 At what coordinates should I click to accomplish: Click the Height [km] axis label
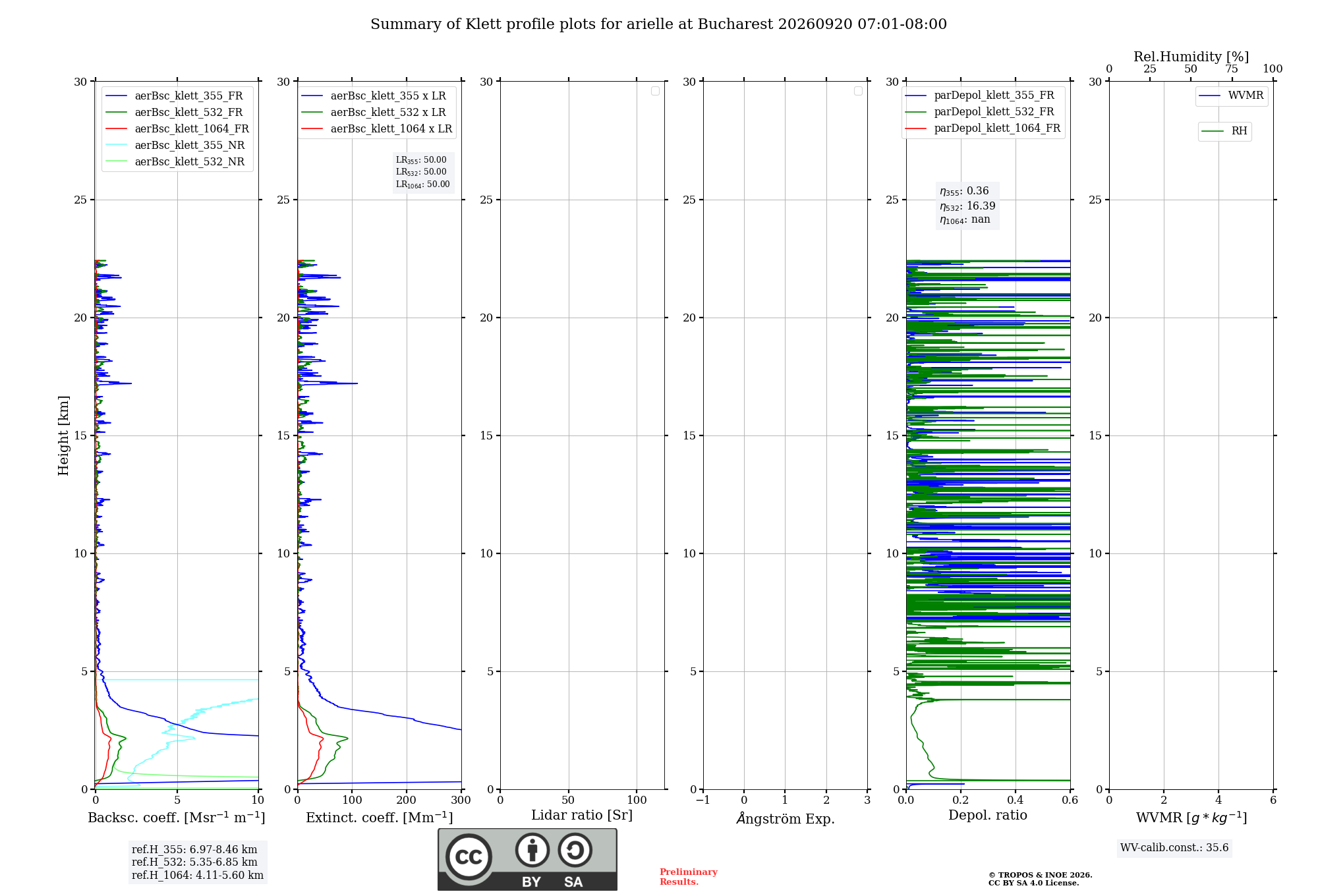[x=63, y=435]
